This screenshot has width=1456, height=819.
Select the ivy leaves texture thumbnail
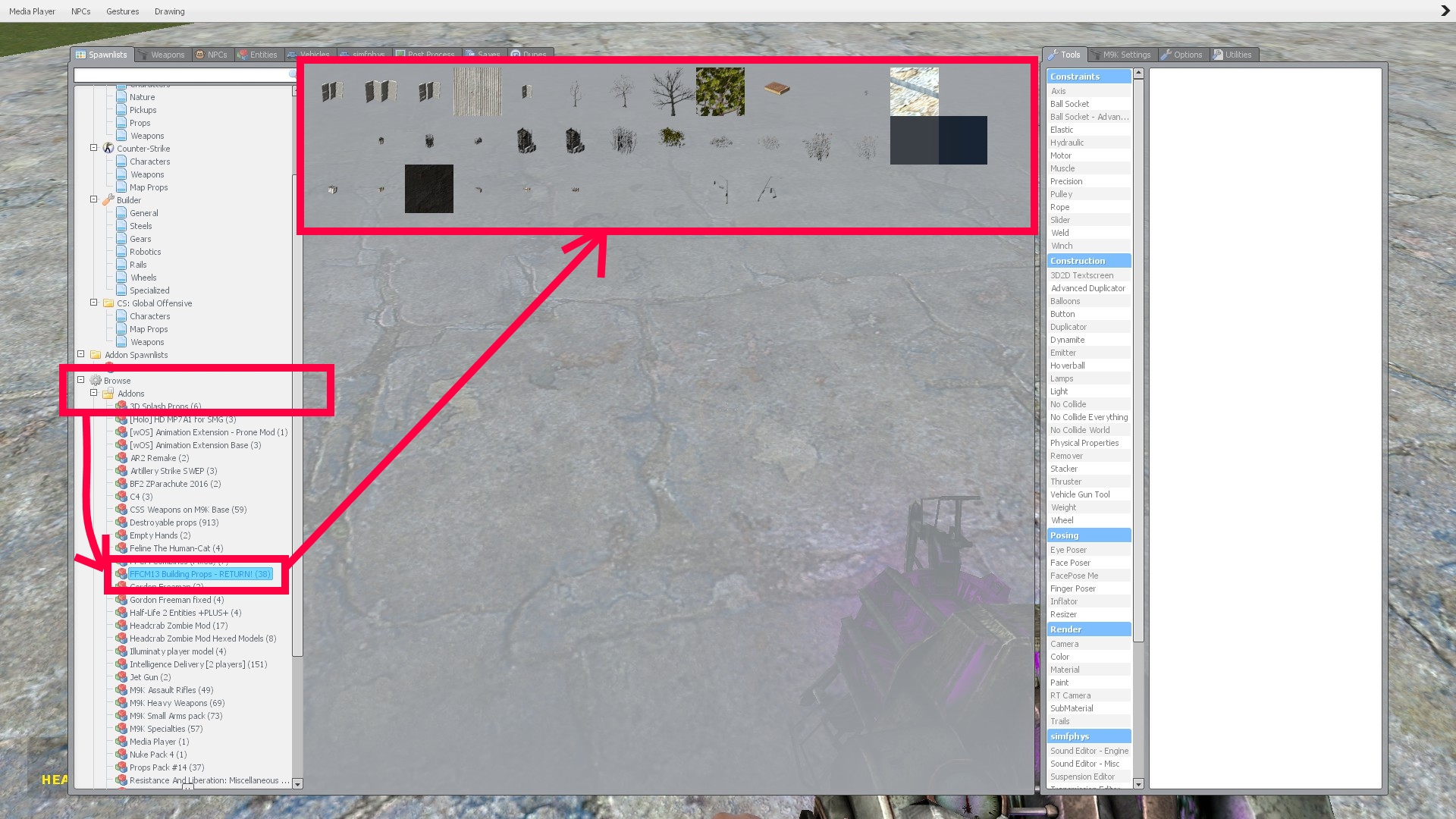click(x=720, y=92)
